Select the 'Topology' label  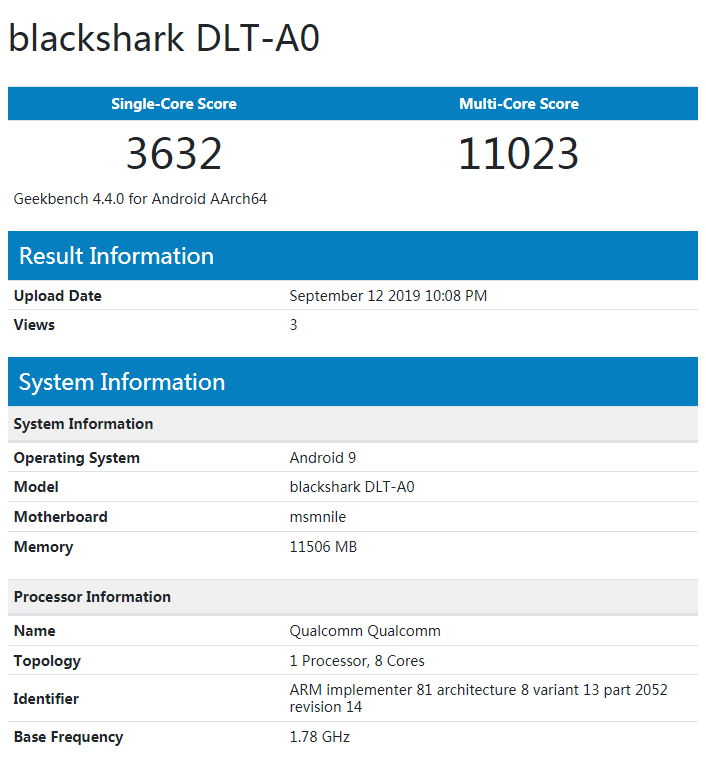tap(47, 661)
